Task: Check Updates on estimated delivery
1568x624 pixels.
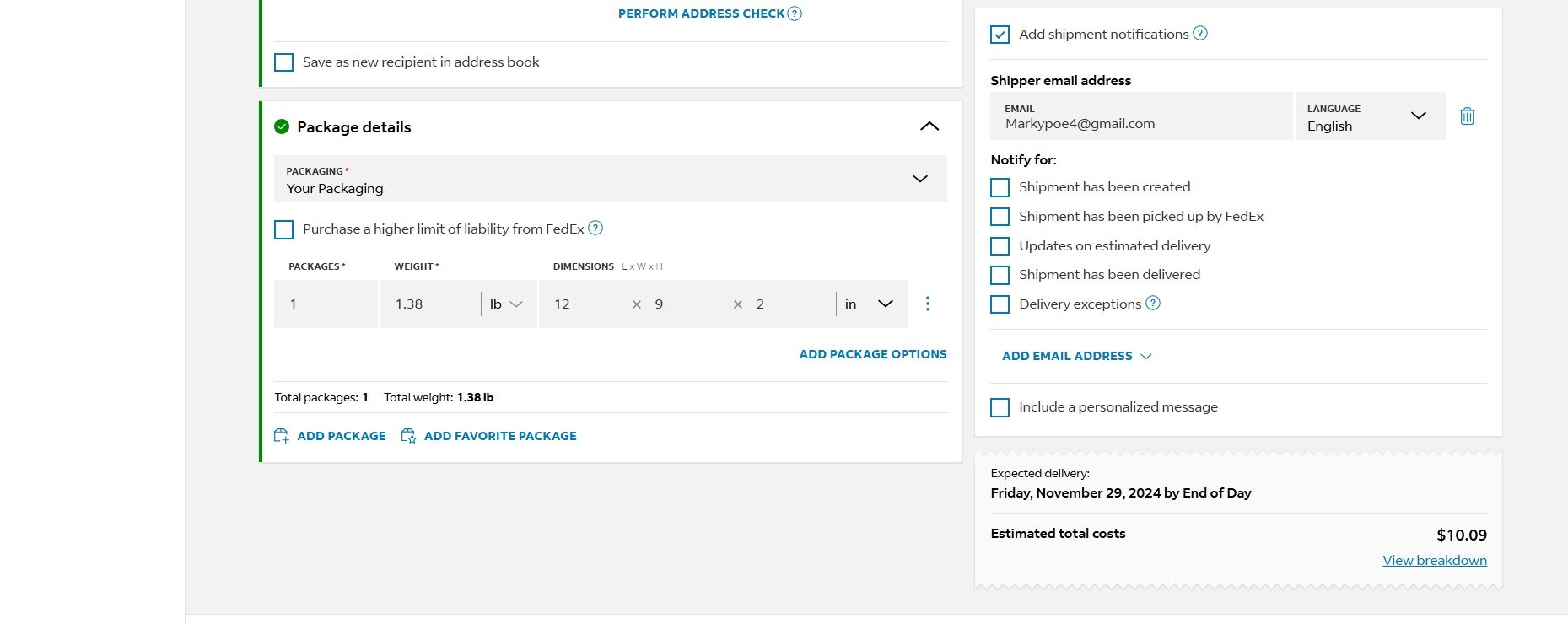Action: [x=1000, y=246]
